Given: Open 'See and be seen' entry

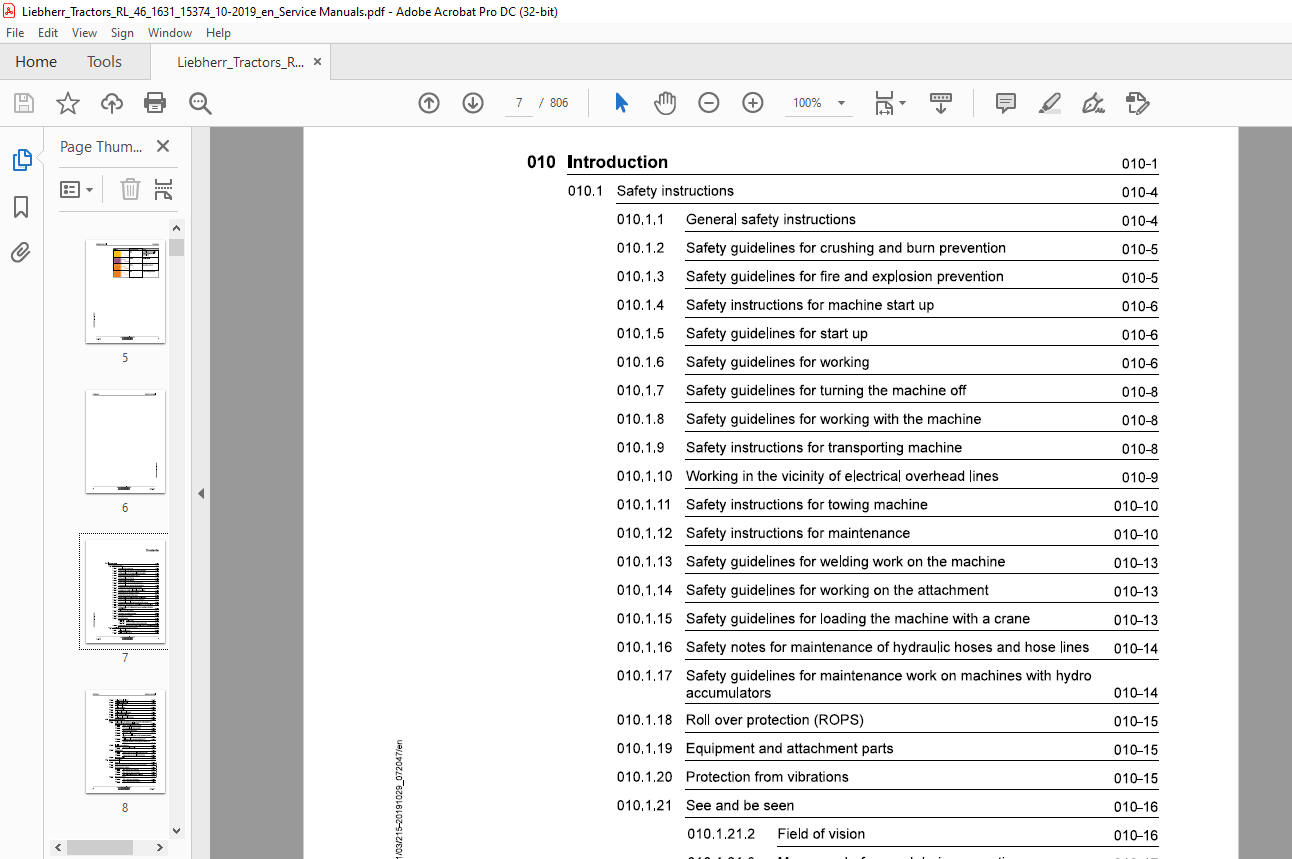Looking at the screenshot, I should coord(740,805).
